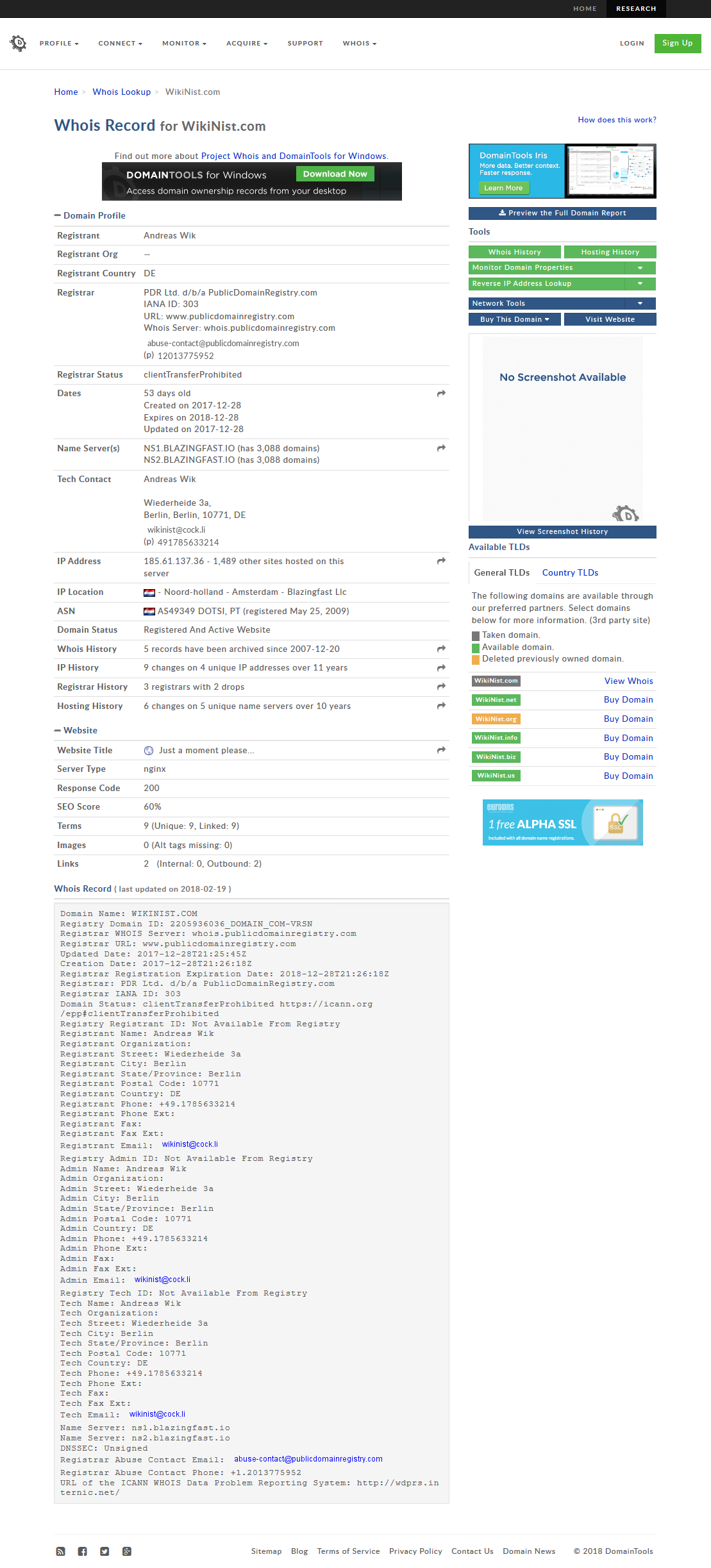Open the Hosting History tool button
The image size is (711, 1568).
point(610,253)
